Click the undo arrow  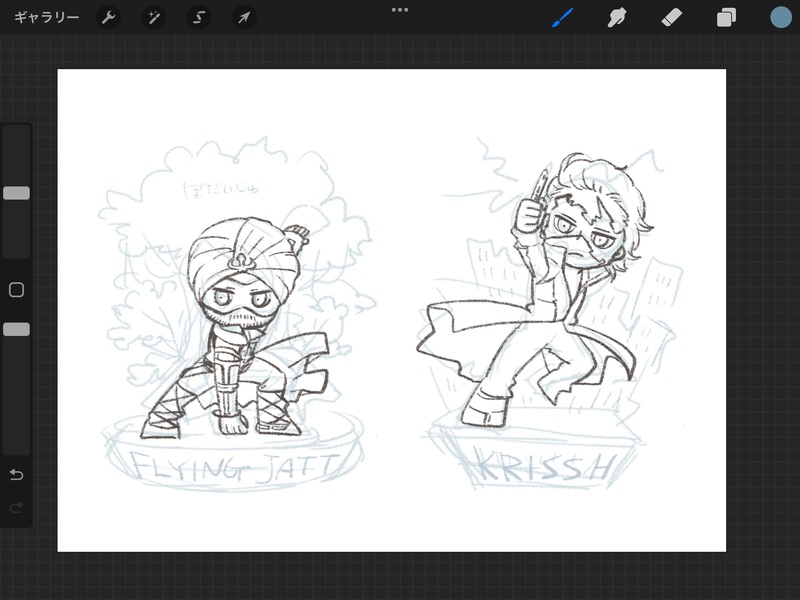pos(16,475)
